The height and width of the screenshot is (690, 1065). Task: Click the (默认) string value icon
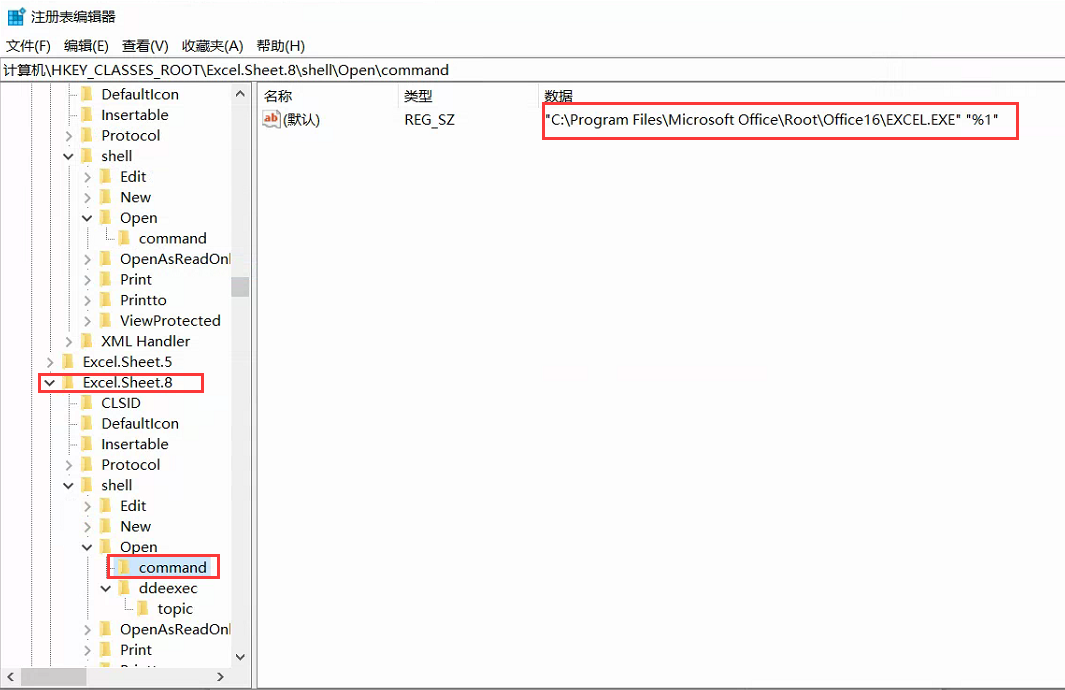point(271,120)
